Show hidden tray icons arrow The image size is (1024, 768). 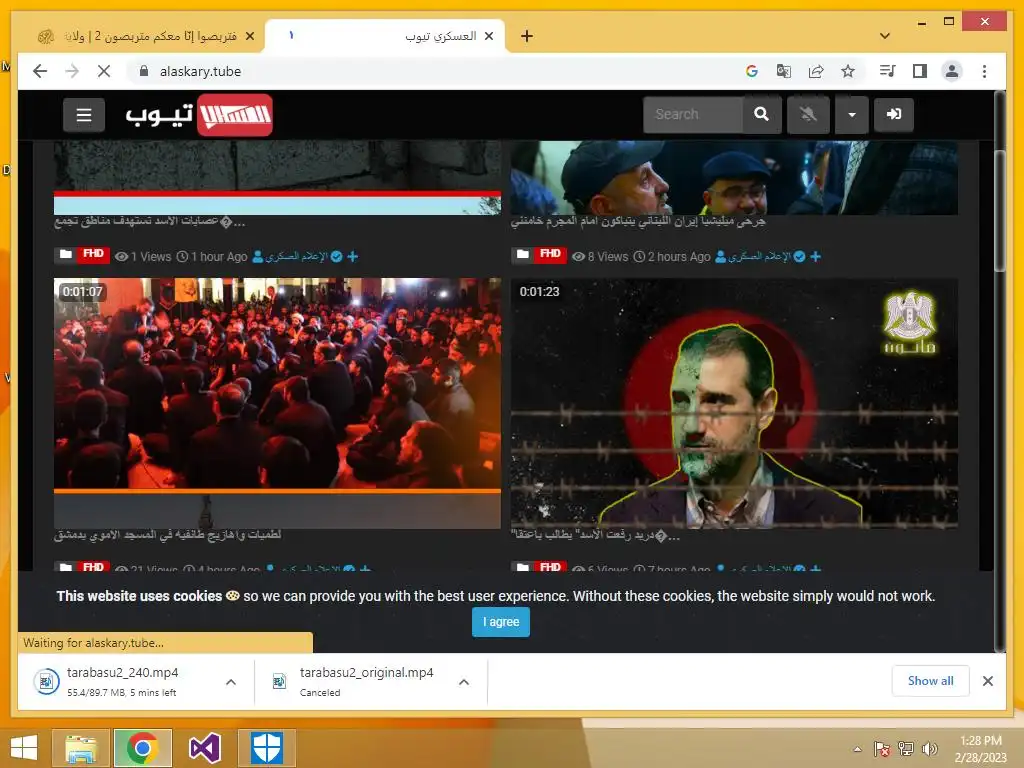[x=857, y=749]
